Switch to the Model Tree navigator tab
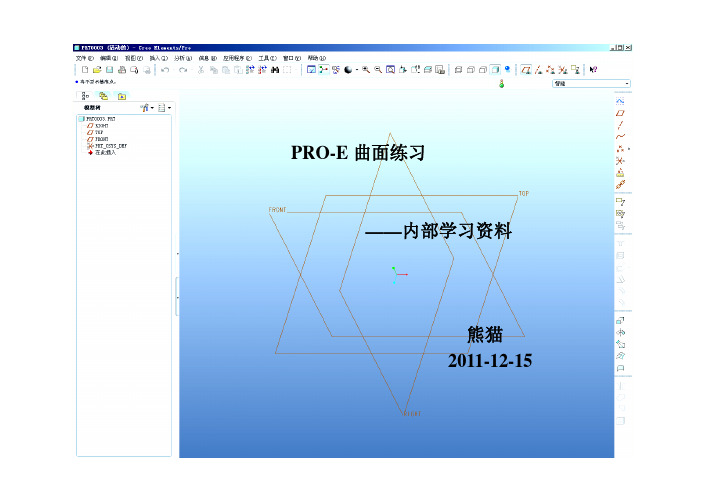Viewport: 702px width, 496px height. click(84, 96)
